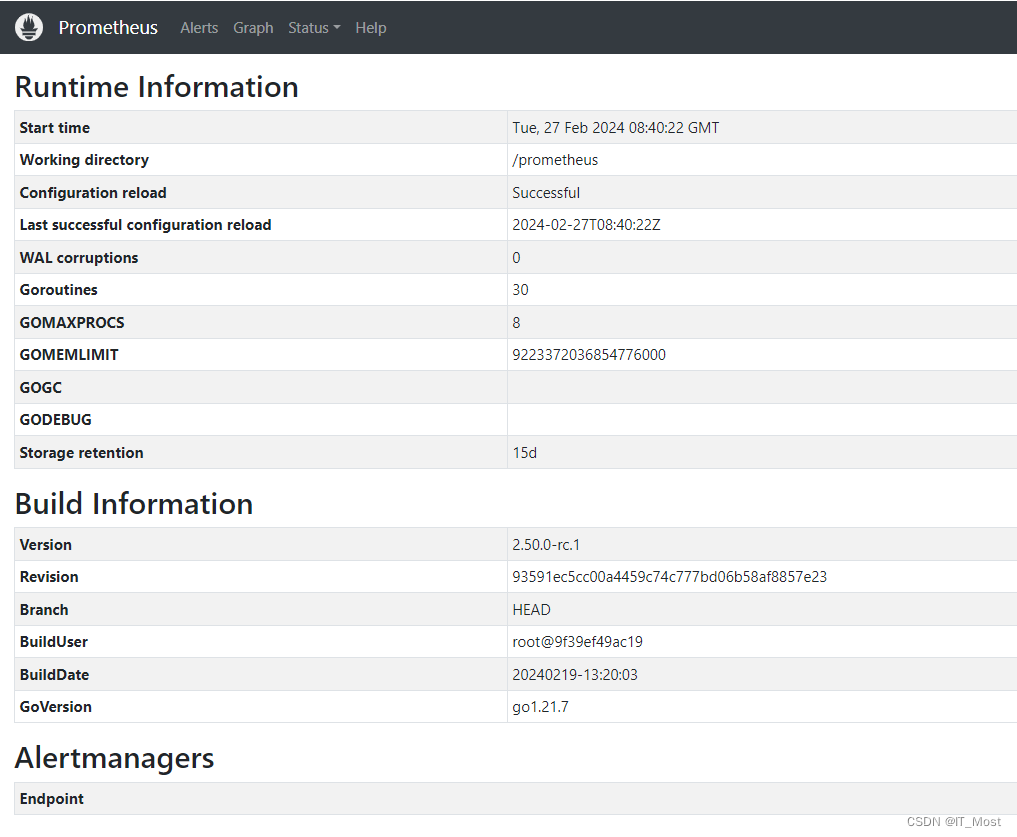Viewport: 1017px width, 837px height.
Task: Select Last successful configuration reload label
Action: pos(145,224)
